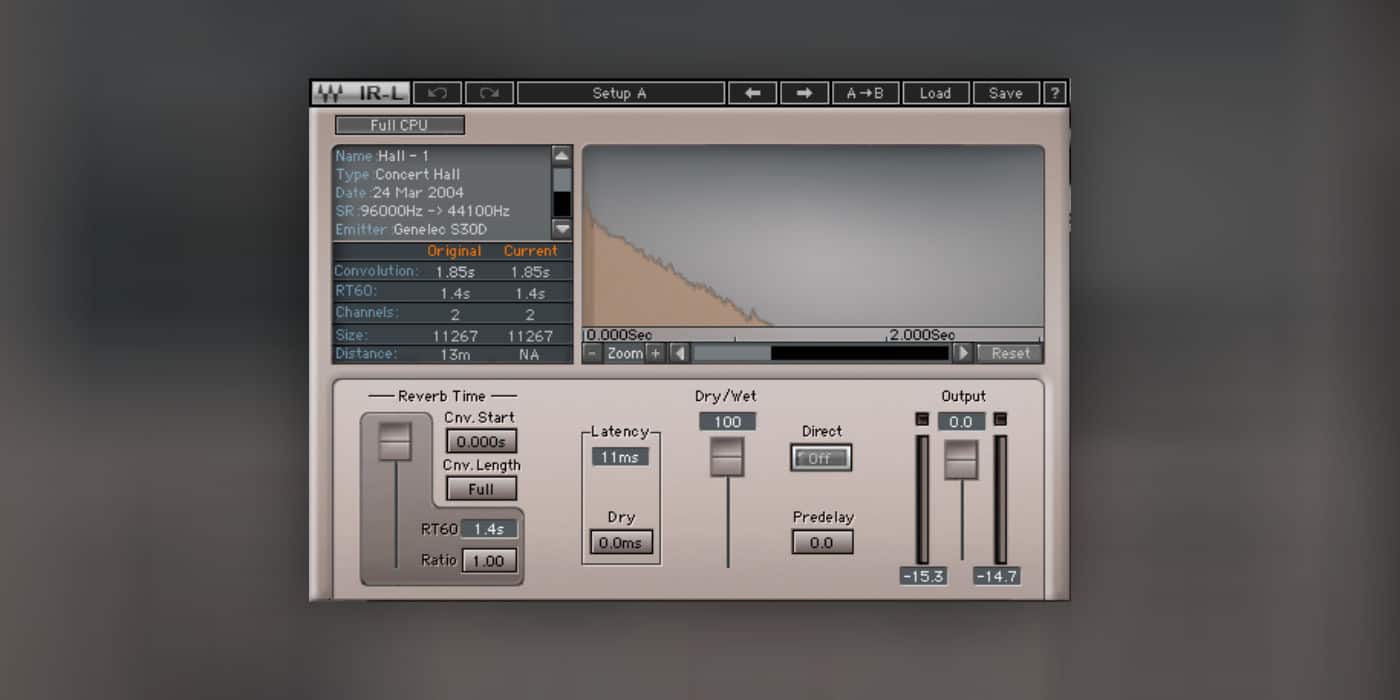Select the Ratio 1.00 value field
The width and height of the screenshot is (1400, 700).
click(x=489, y=561)
